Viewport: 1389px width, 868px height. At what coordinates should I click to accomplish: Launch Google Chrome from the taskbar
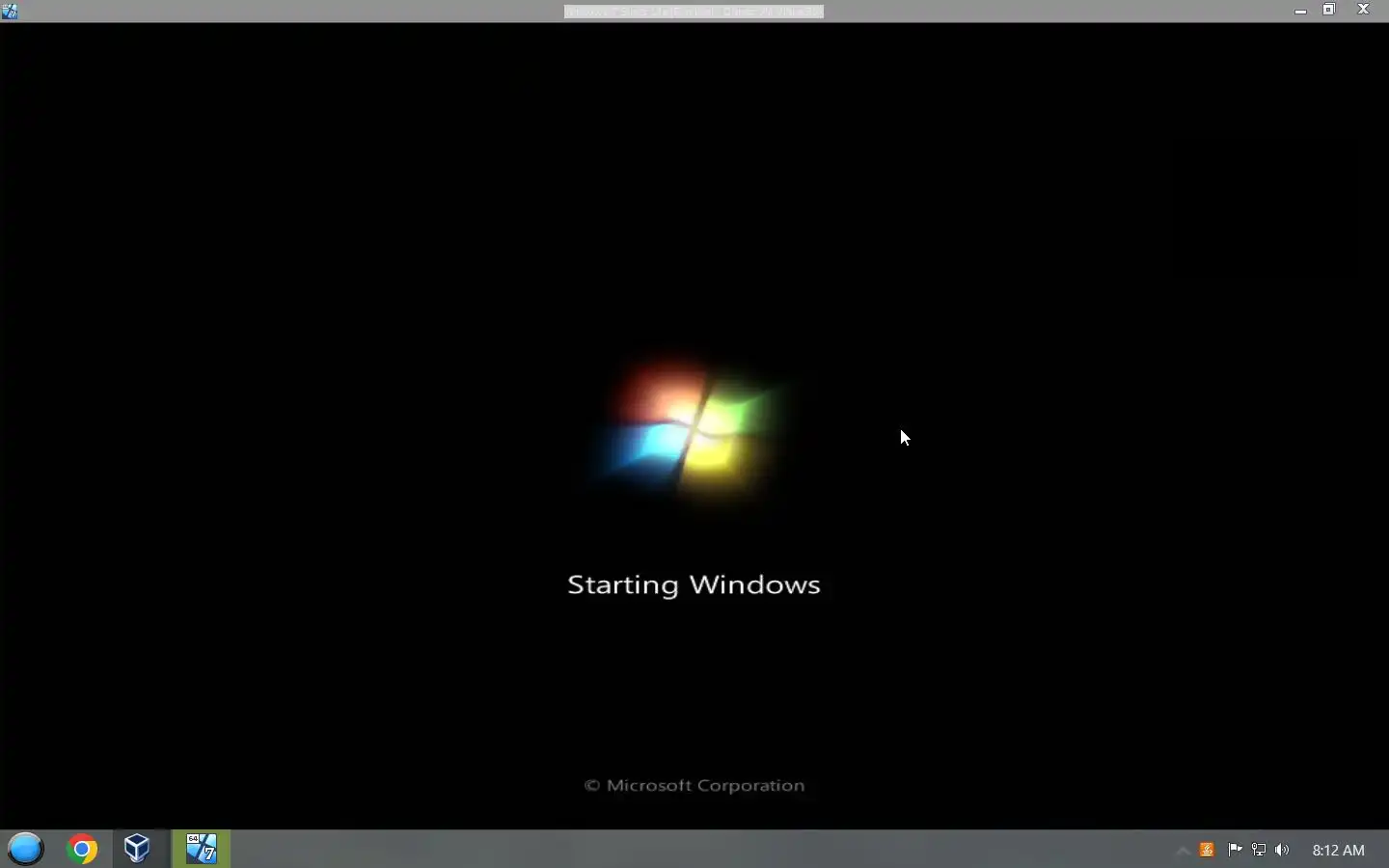82,849
